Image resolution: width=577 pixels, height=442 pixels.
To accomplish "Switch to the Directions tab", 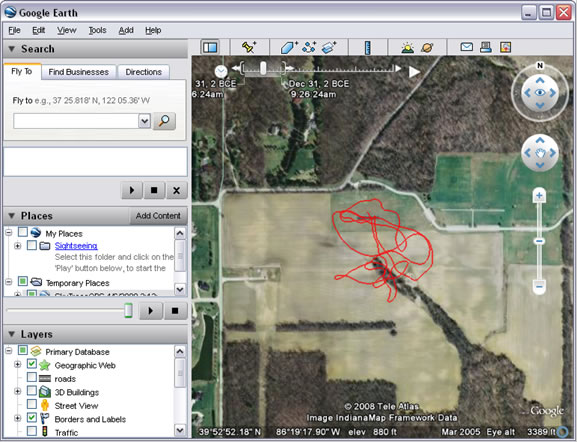I will (x=144, y=72).
